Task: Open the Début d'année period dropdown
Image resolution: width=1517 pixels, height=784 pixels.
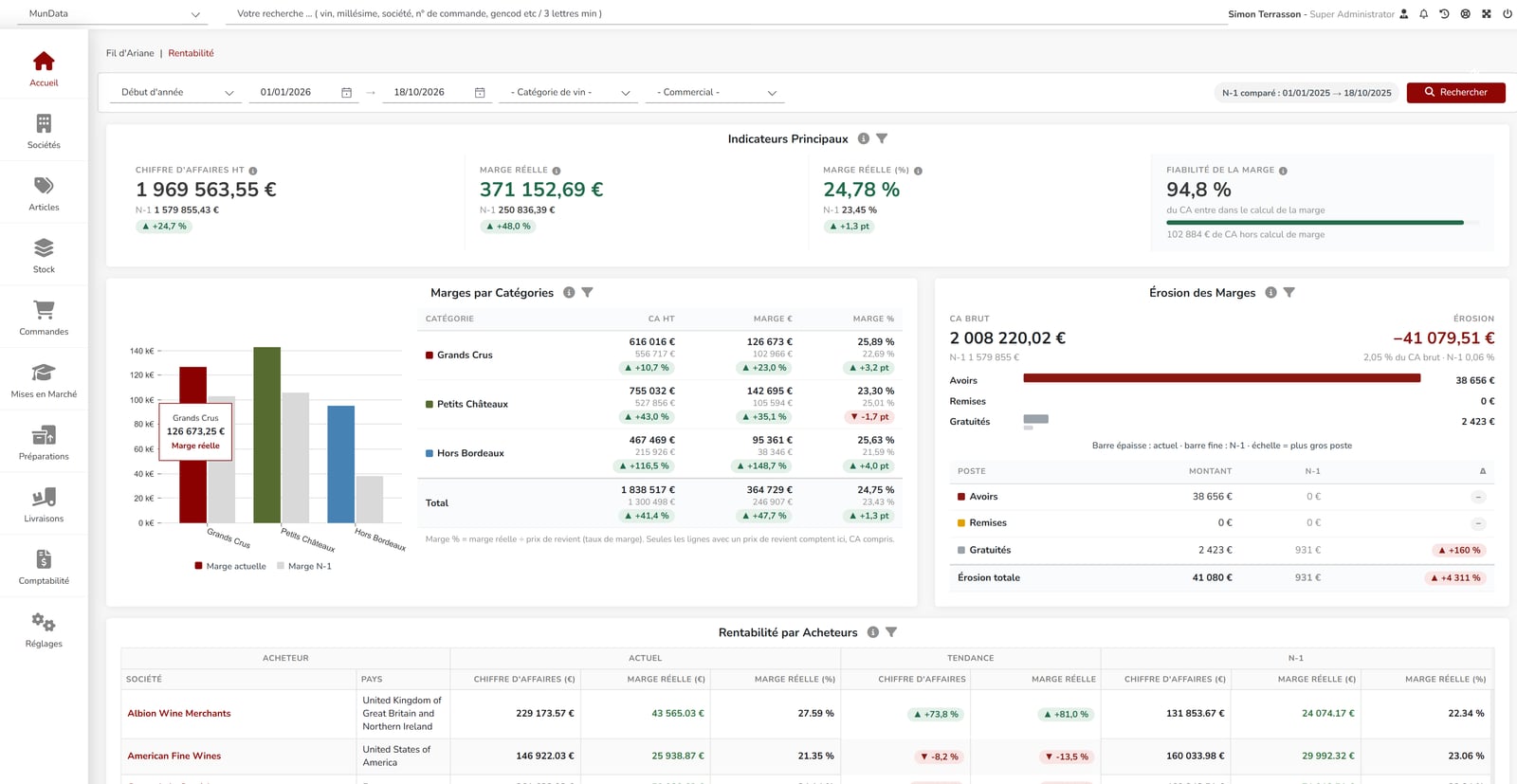Action: pos(177,93)
